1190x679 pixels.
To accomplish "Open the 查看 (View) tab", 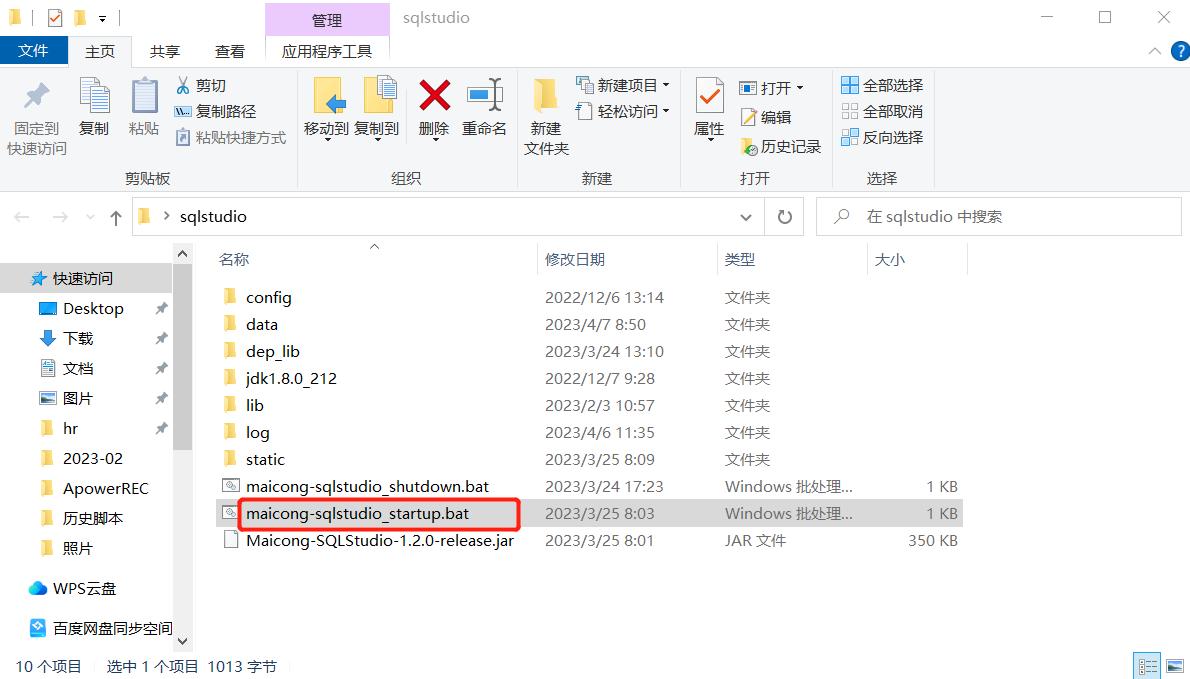I will coord(229,50).
